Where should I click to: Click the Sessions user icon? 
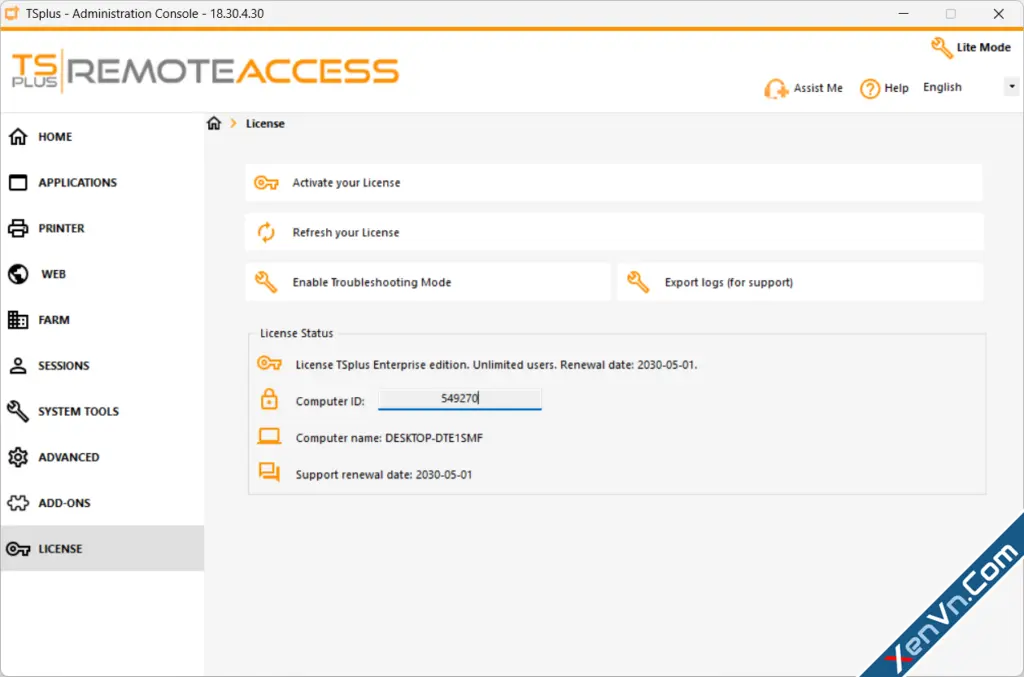pyautogui.click(x=18, y=366)
